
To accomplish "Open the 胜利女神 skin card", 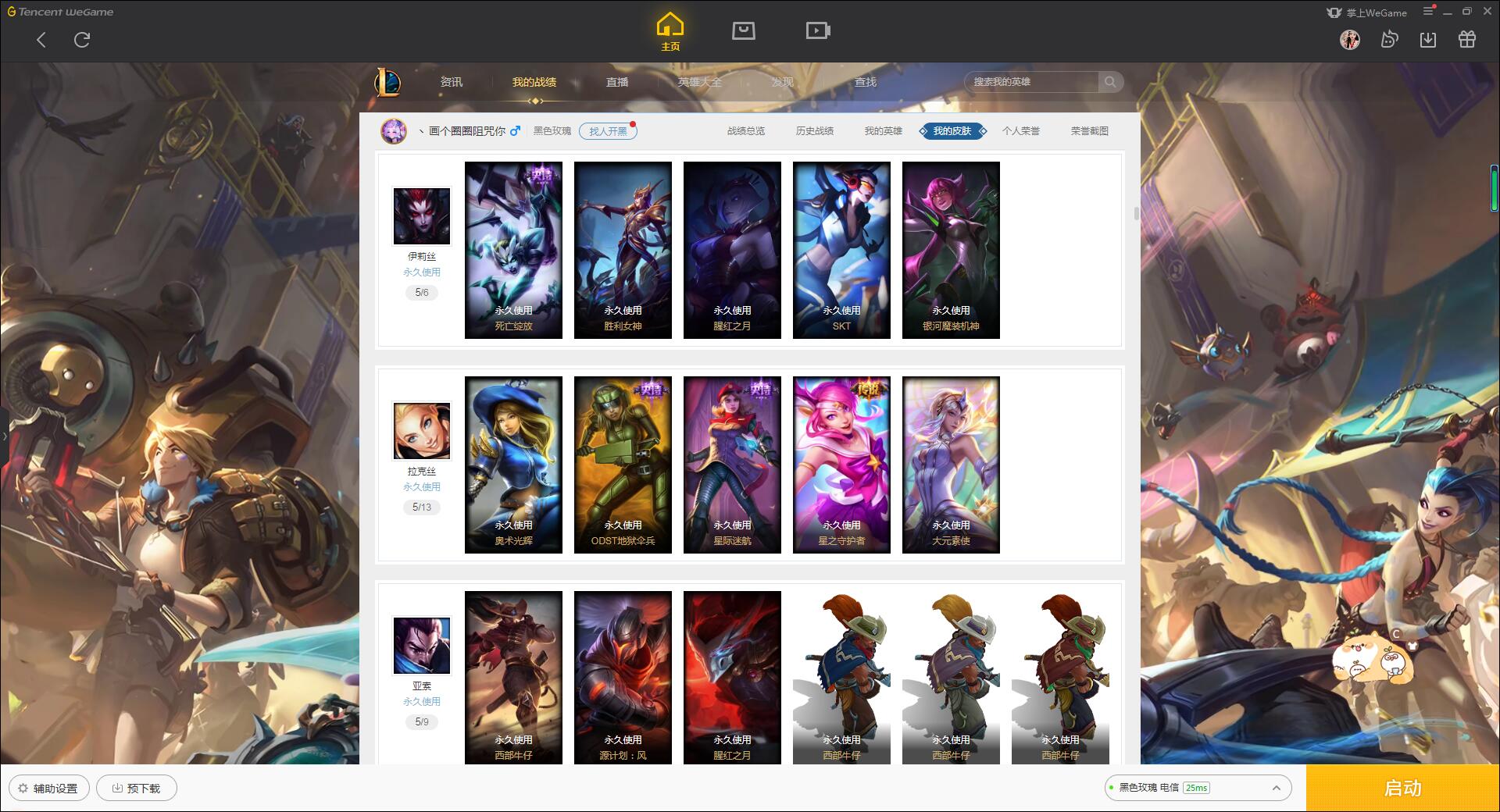I will pos(623,250).
